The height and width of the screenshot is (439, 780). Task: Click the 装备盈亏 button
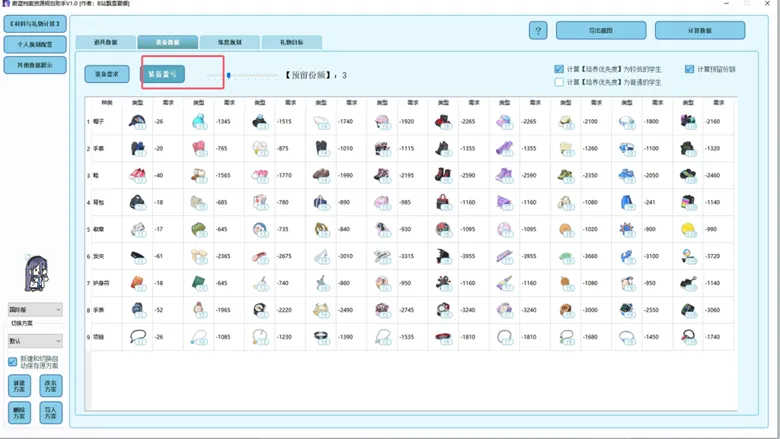point(162,74)
